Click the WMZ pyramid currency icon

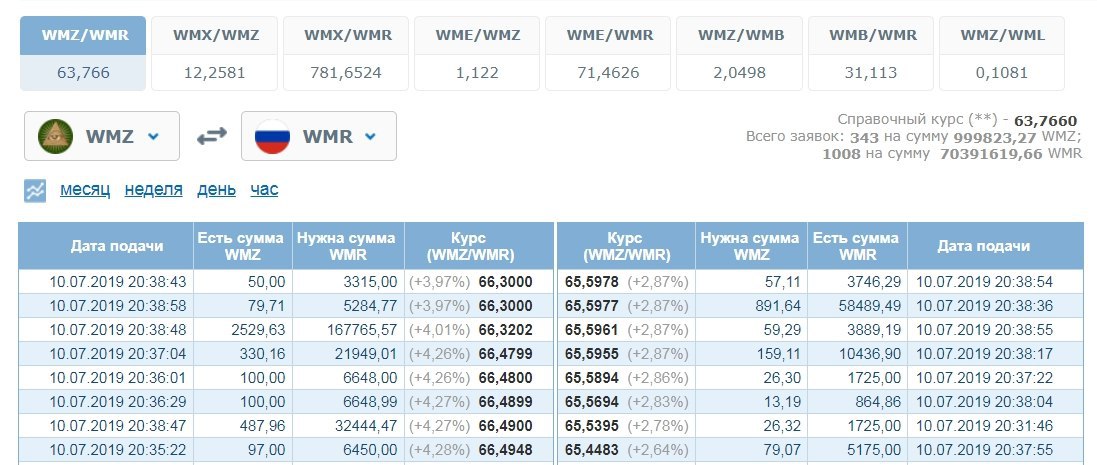[x=55, y=136]
